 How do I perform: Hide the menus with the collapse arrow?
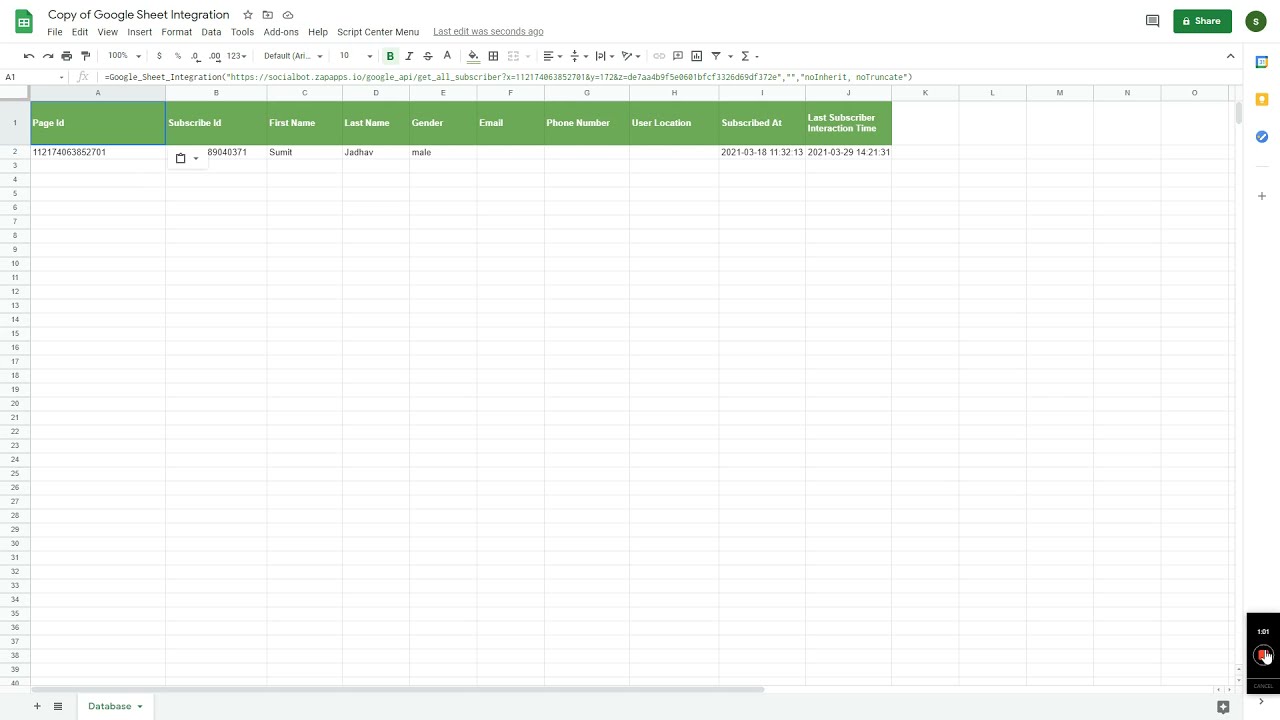tap(1230, 56)
